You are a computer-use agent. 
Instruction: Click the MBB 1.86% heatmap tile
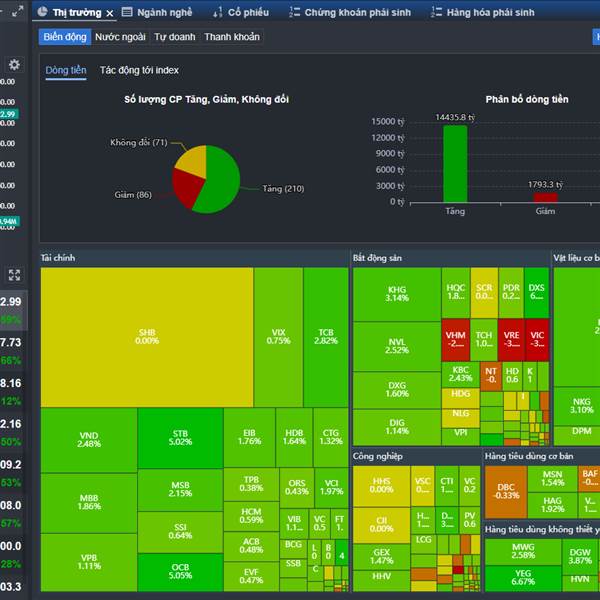pyautogui.click(x=89, y=503)
